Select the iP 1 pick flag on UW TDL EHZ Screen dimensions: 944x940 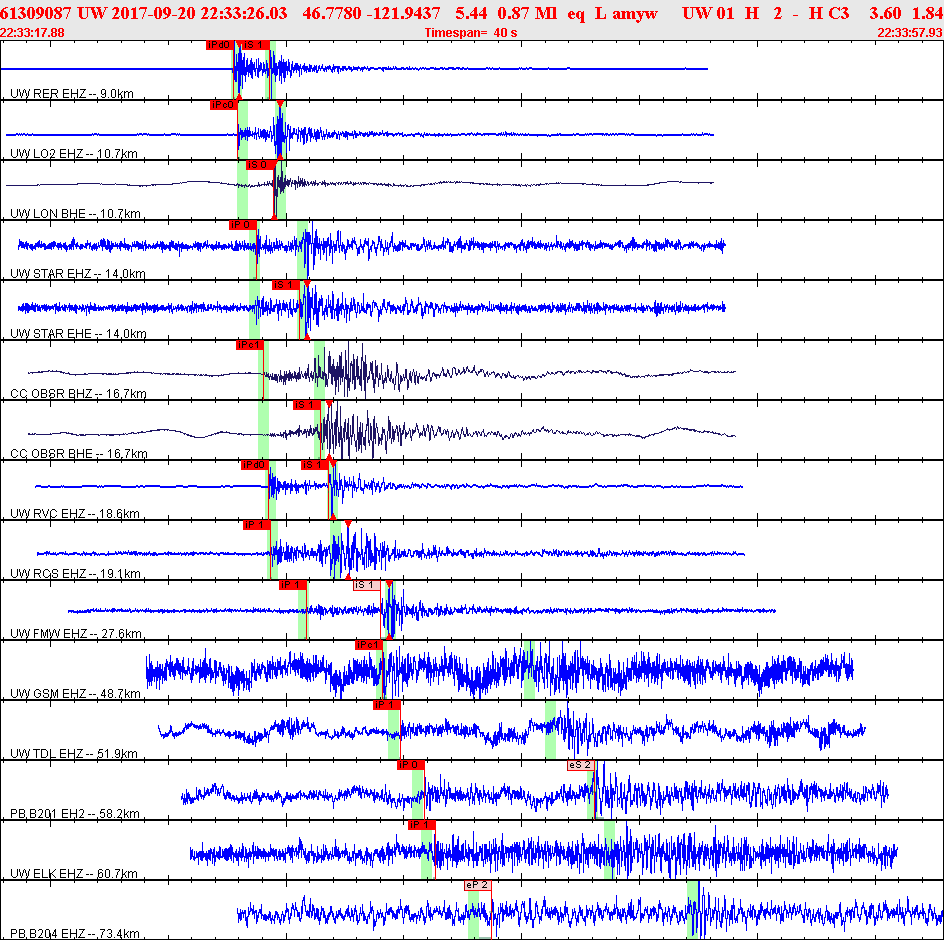click(x=387, y=705)
